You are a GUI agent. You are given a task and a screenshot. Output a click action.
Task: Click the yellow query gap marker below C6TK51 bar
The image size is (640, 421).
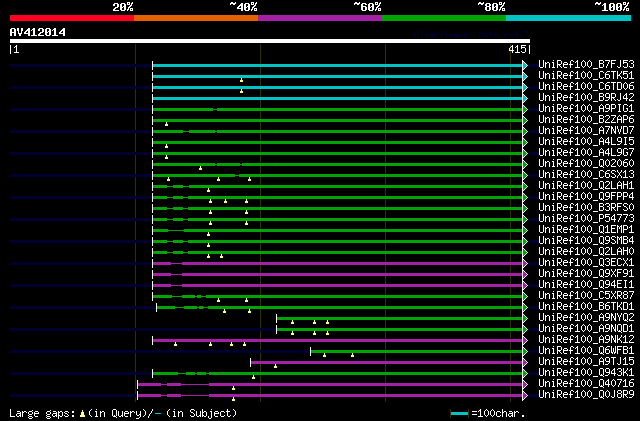[x=242, y=80]
